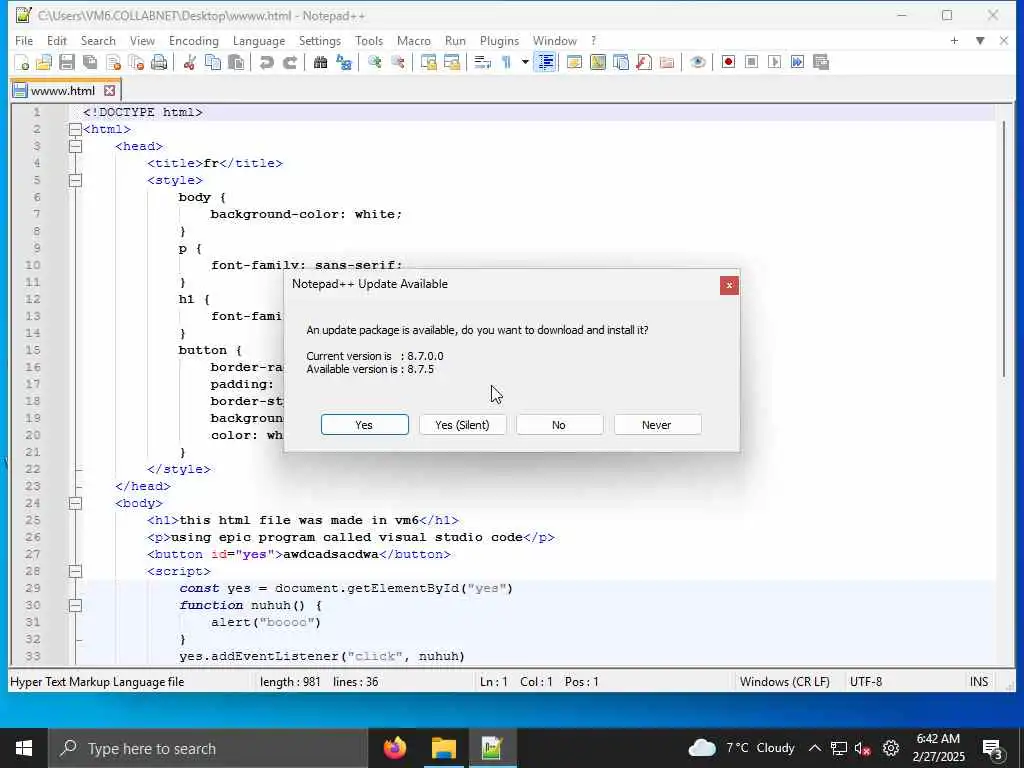Click Yes in the update dialog

click(x=364, y=424)
